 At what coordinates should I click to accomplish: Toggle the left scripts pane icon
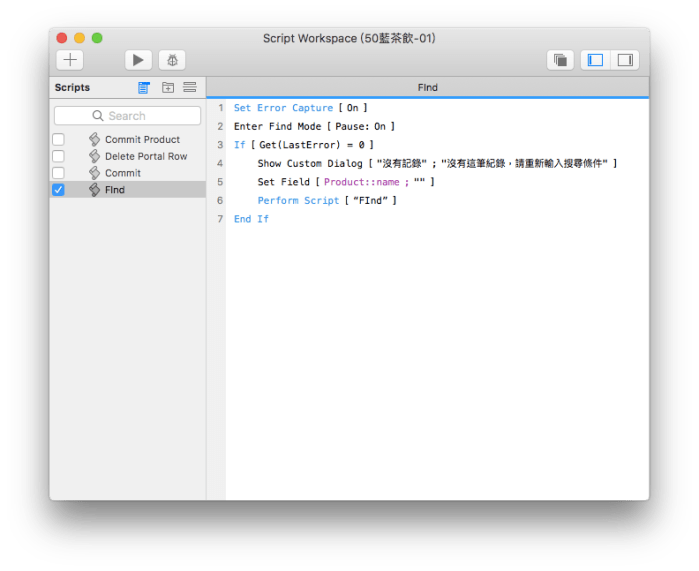coord(595,60)
